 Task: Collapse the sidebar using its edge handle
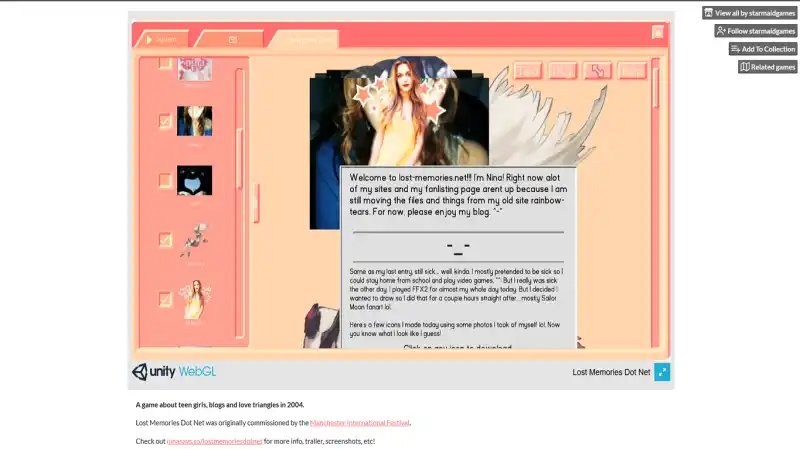click(256, 203)
